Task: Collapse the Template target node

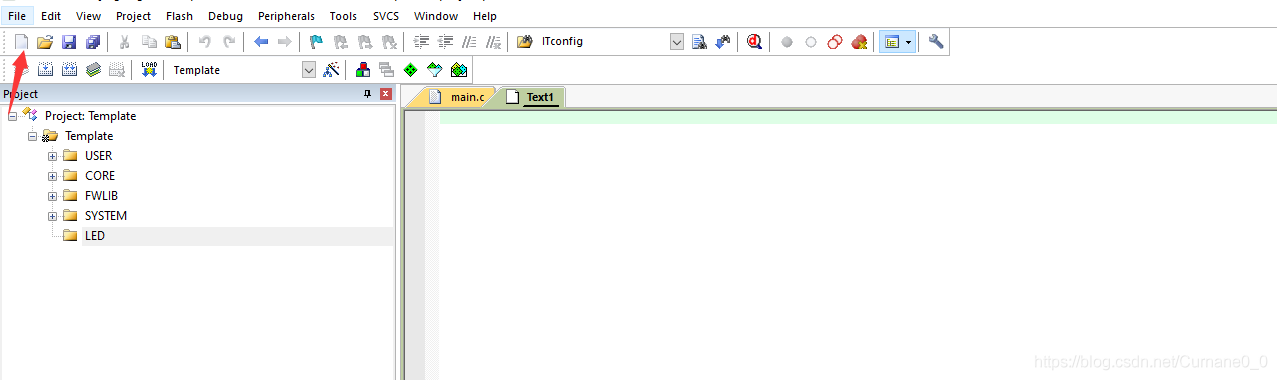Action: (33, 136)
